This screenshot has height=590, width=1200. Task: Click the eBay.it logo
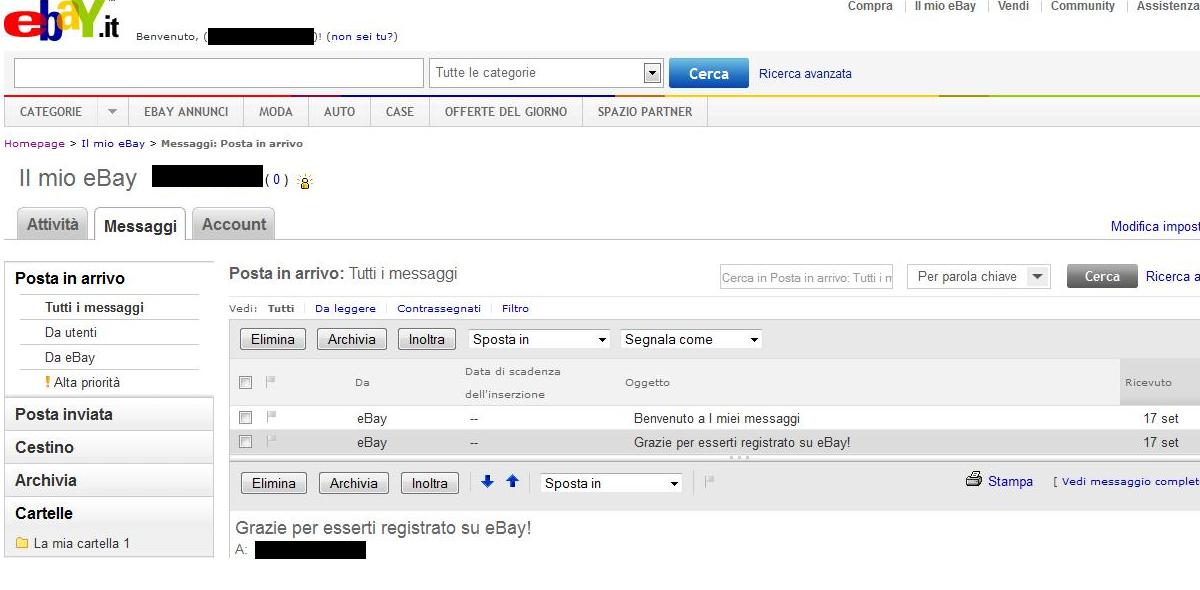62,21
